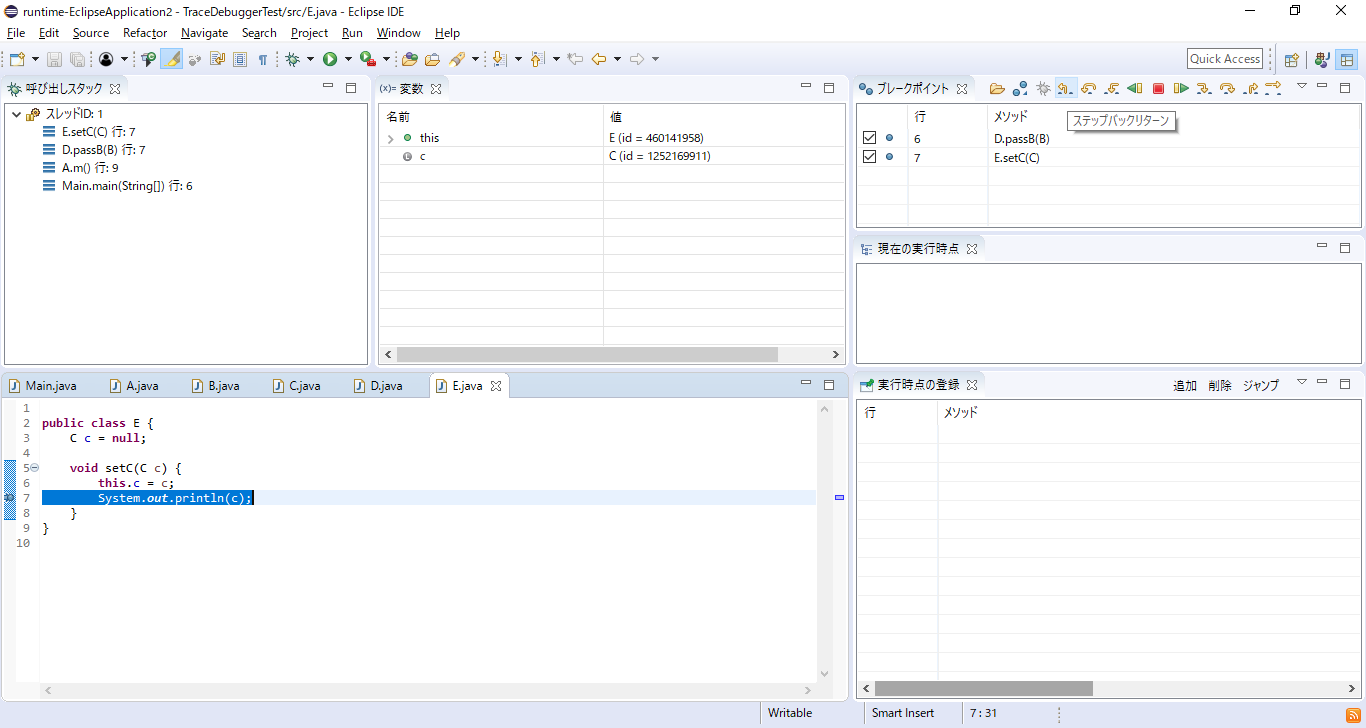
Task: Click the dashed arrow icon in the breakpoints toolbar
Action: tap(1273, 88)
